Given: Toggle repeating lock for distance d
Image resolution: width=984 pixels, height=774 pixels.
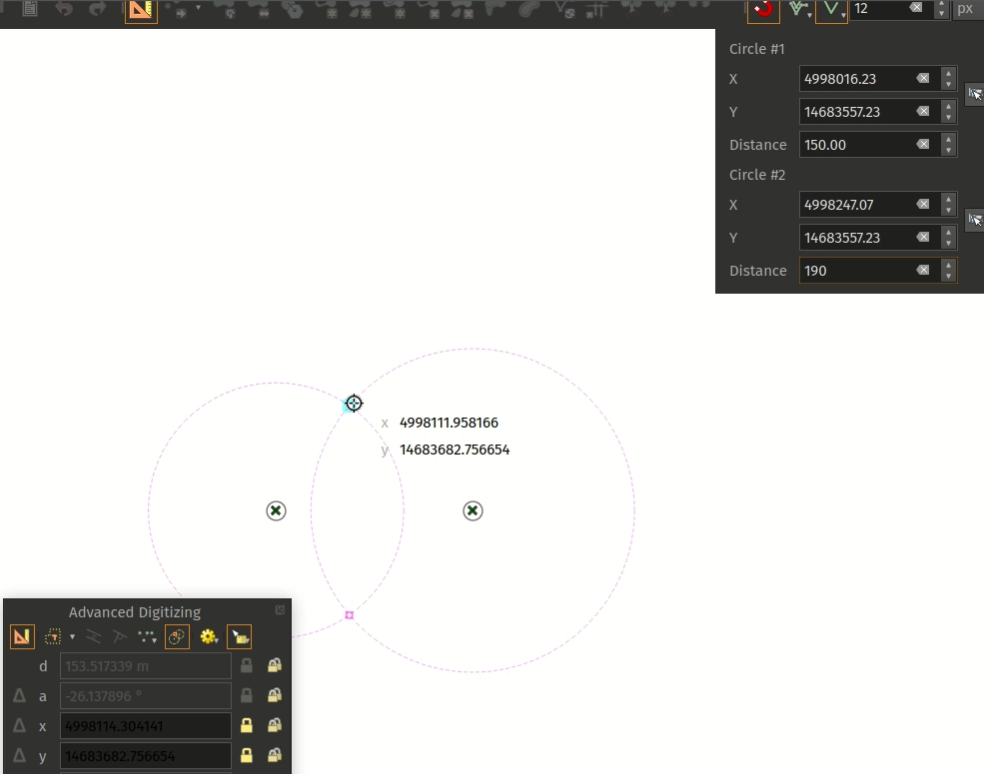Looking at the screenshot, I should pos(273,666).
